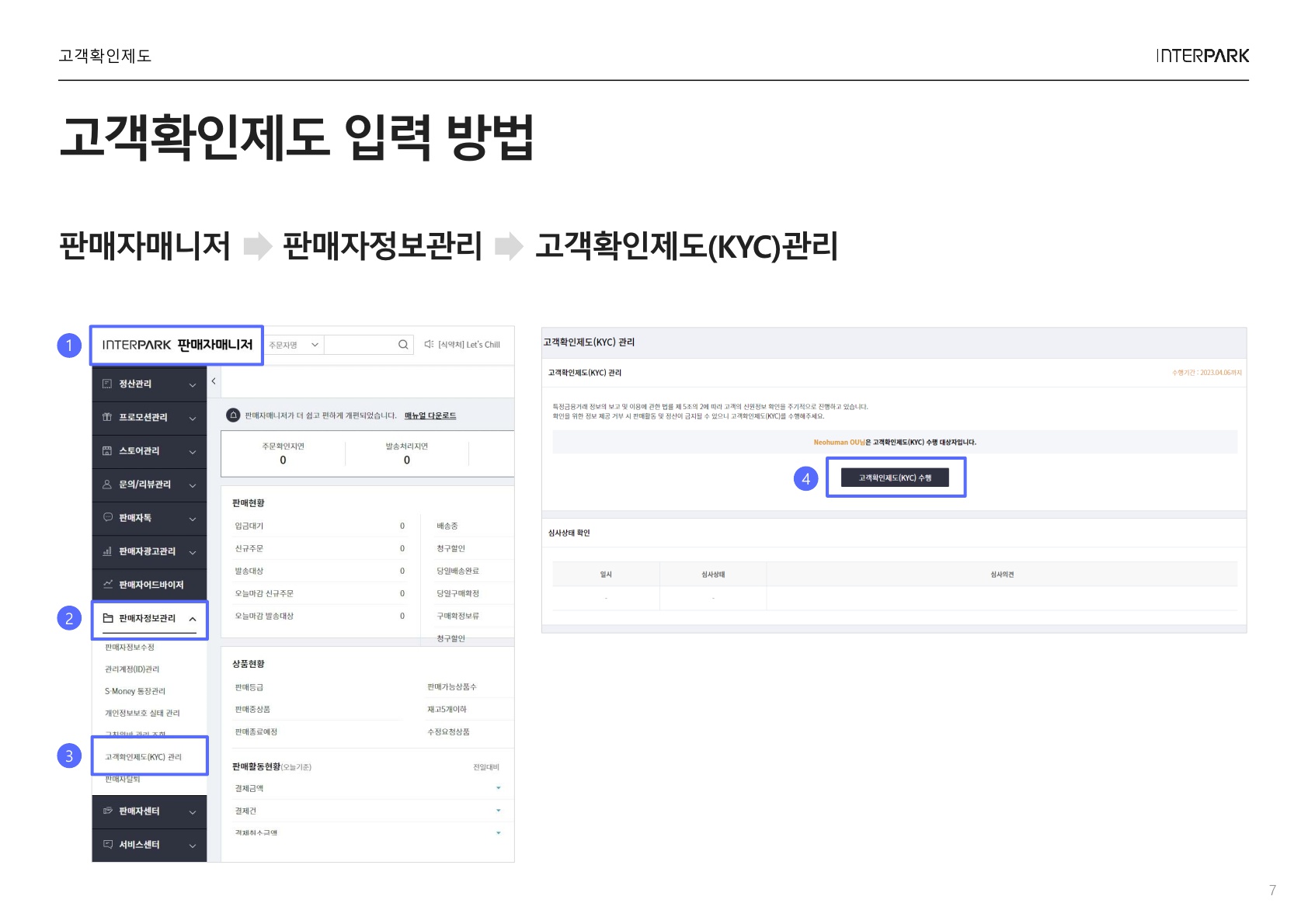Click the bell notification icon

[233, 415]
